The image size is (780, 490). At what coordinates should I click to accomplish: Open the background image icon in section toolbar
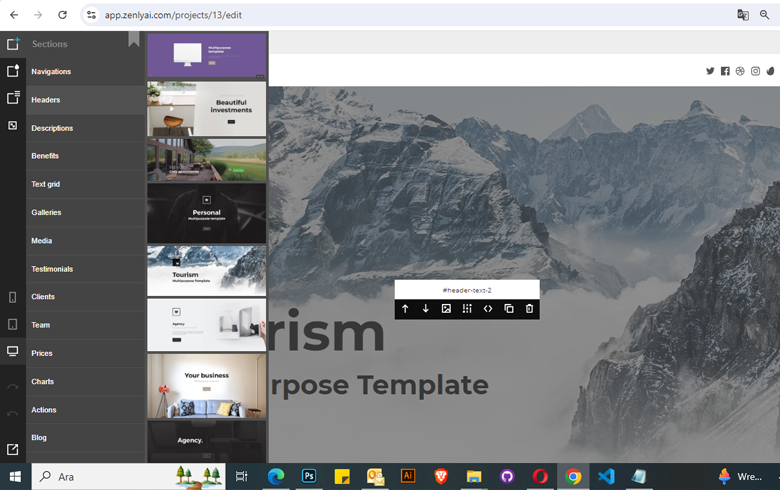click(x=446, y=309)
